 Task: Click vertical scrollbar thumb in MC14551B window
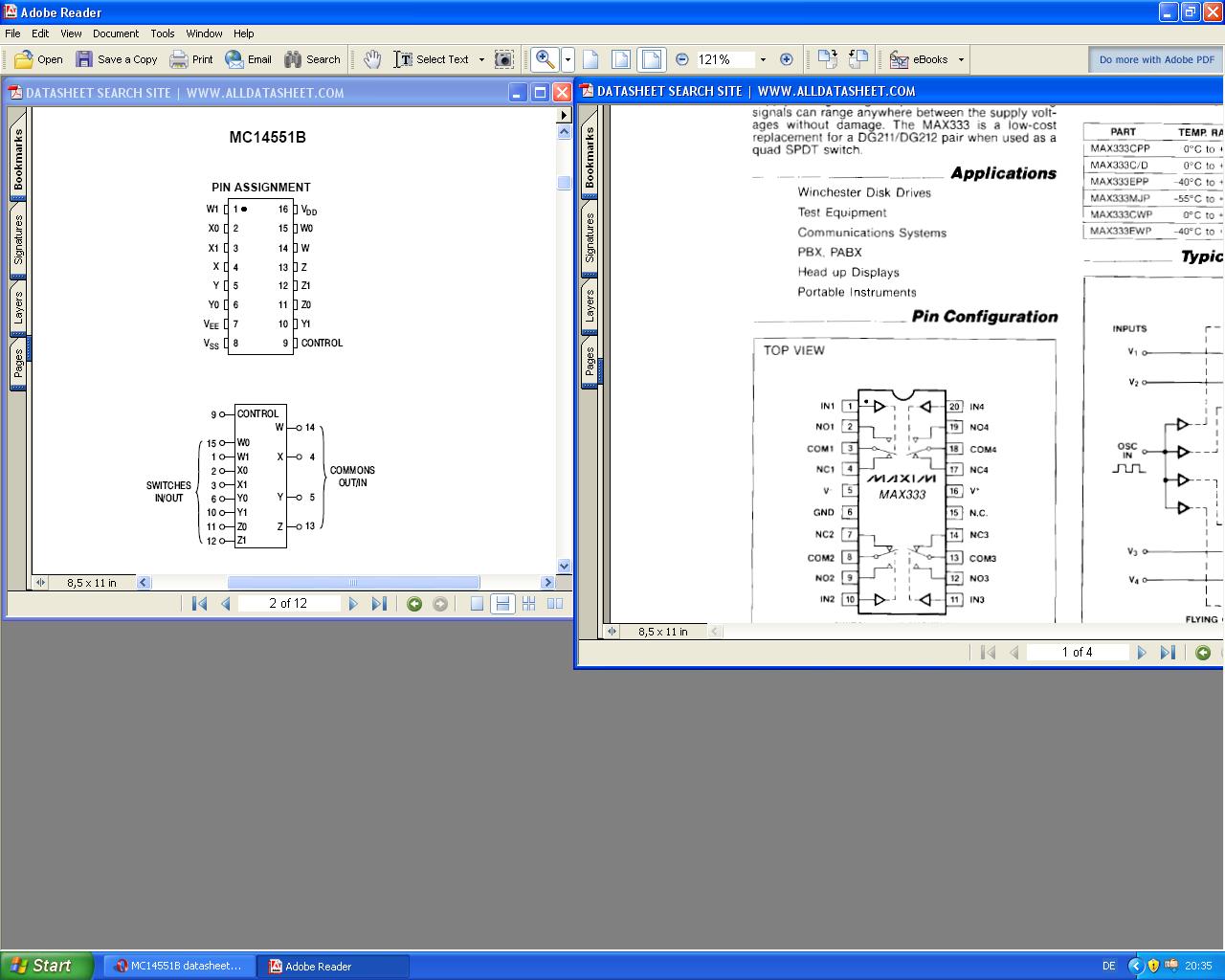tap(564, 182)
